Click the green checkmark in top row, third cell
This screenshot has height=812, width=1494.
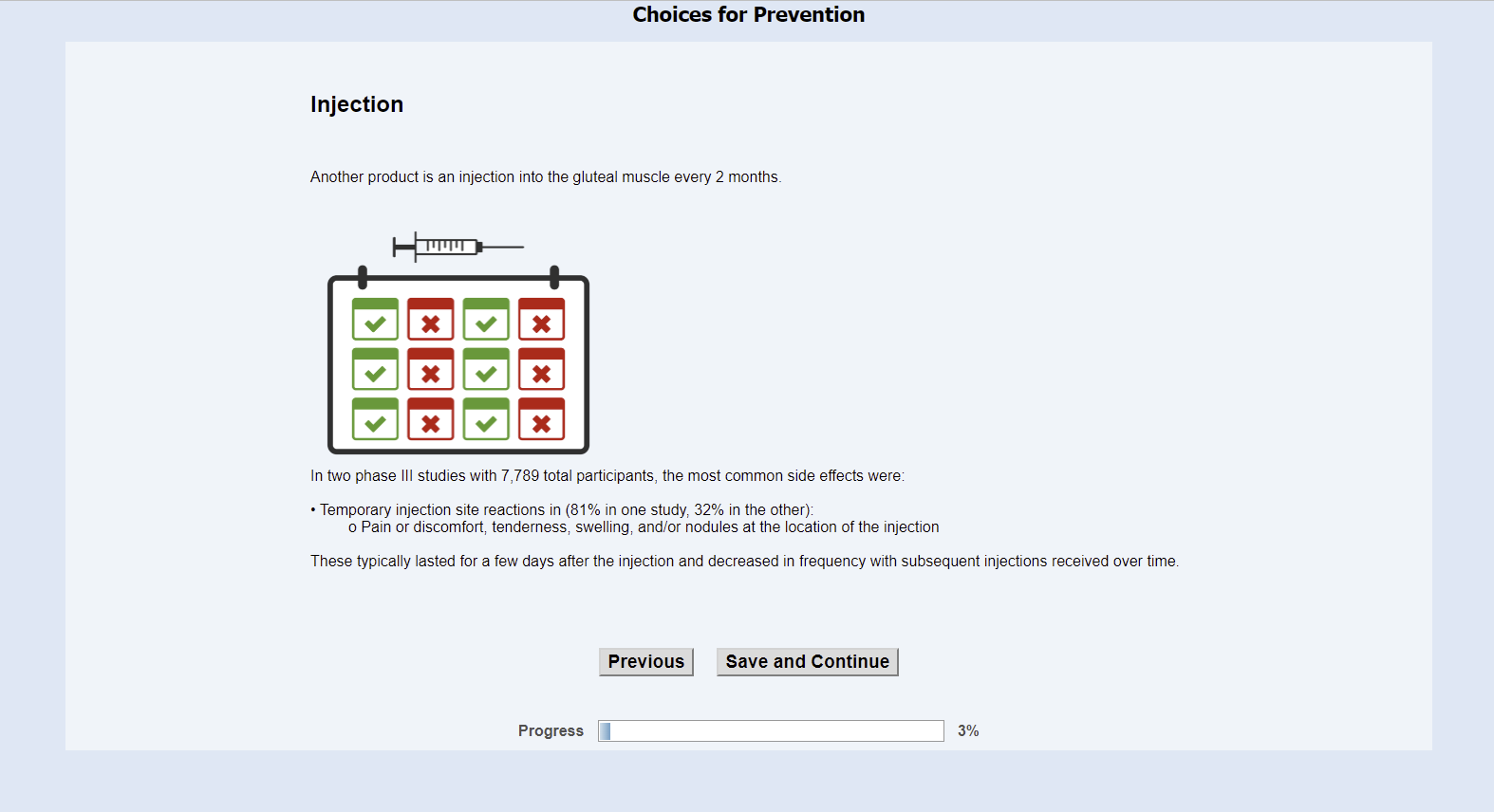[x=486, y=320]
